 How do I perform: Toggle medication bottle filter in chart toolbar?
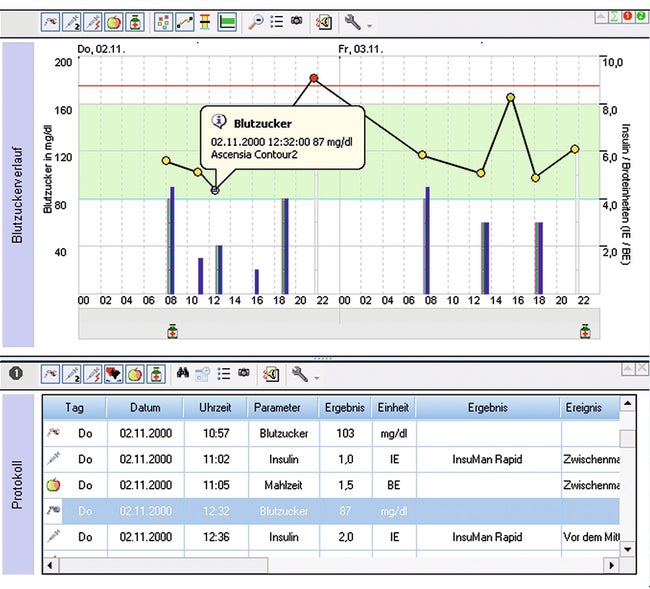pyautogui.click(x=135, y=22)
